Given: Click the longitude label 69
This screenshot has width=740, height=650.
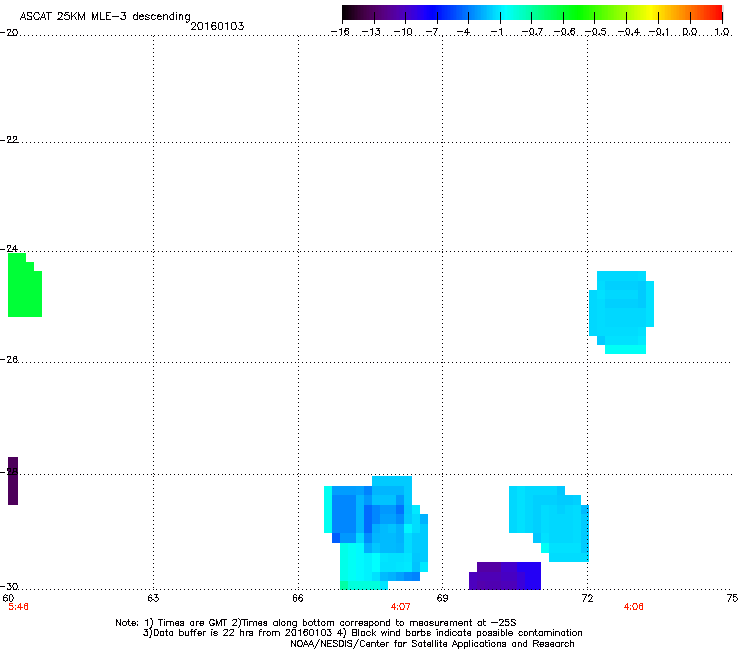Looking at the screenshot, I should (442, 598).
